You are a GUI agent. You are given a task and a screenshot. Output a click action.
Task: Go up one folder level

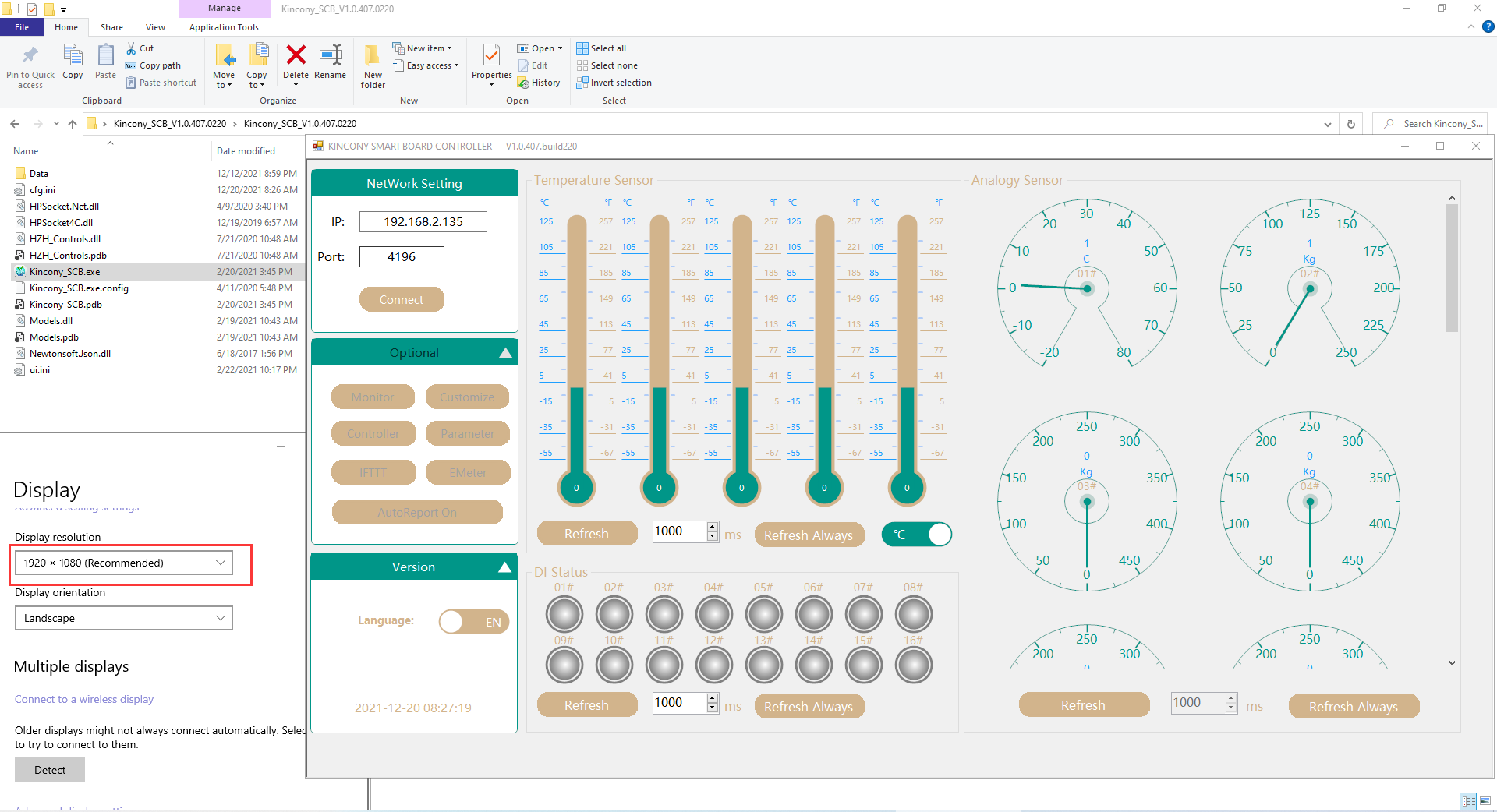(x=73, y=124)
